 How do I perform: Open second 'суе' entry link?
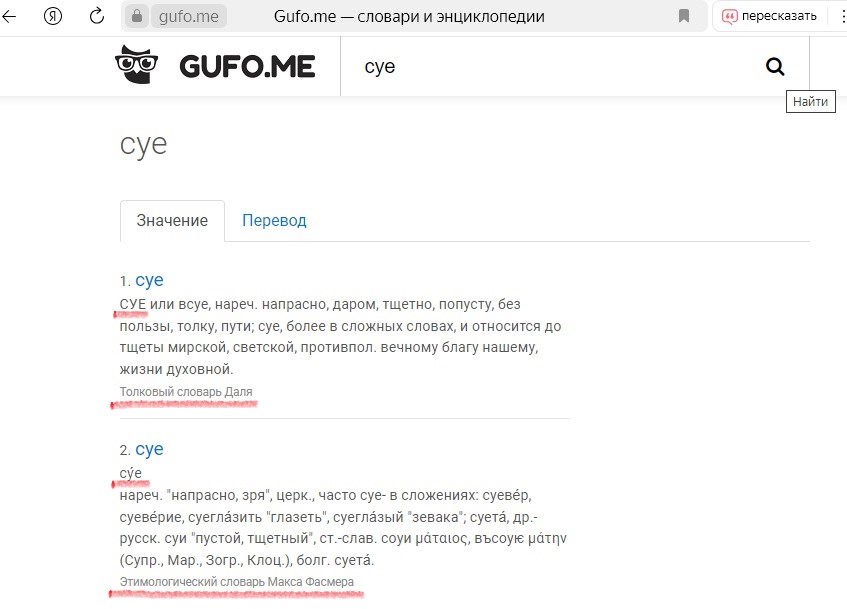149,449
